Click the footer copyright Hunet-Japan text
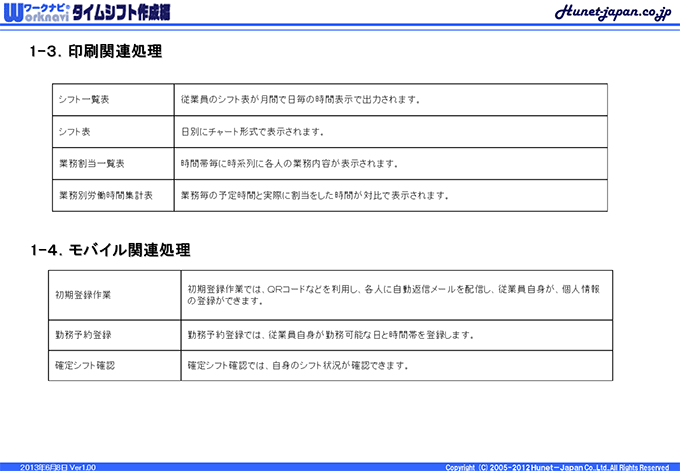Image resolution: width=680 pixels, height=471 pixels. [x=557, y=467]
